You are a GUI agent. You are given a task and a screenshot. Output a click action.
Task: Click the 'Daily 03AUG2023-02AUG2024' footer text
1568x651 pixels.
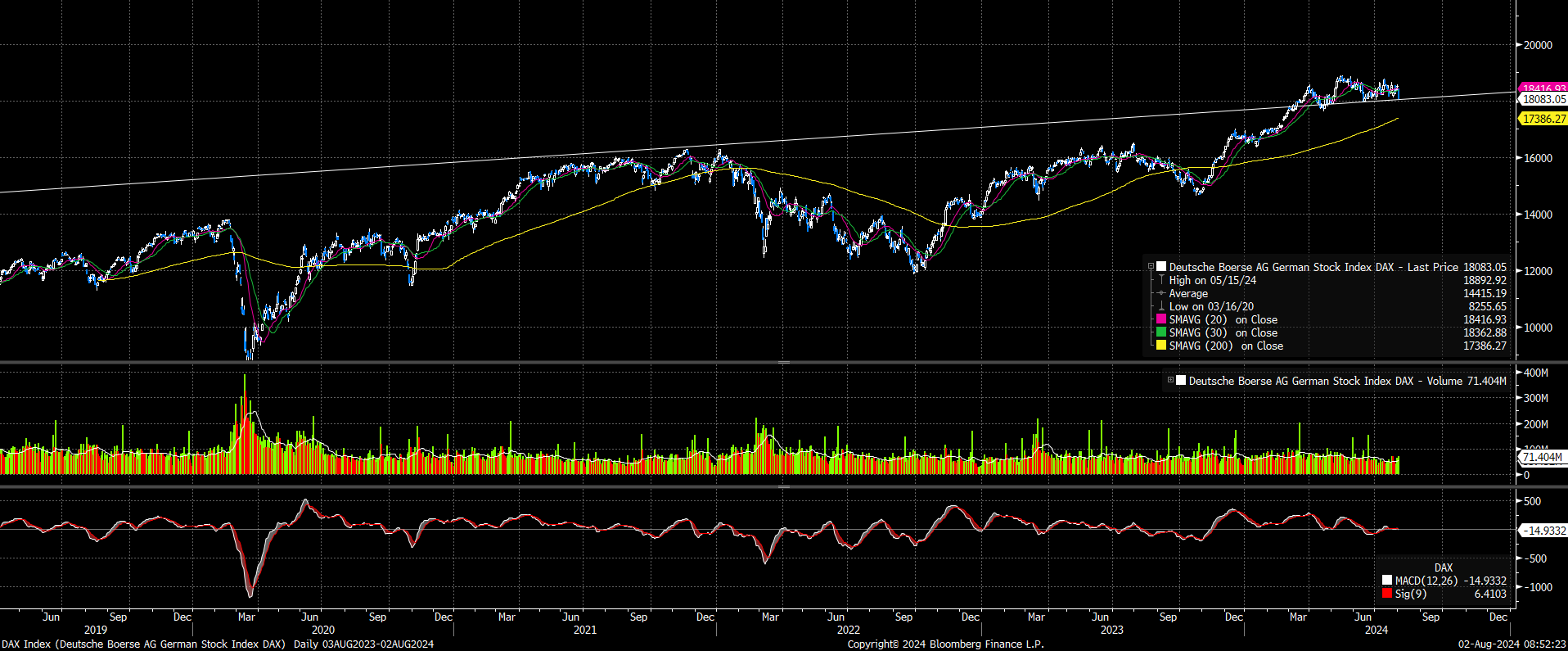[363, 644]
